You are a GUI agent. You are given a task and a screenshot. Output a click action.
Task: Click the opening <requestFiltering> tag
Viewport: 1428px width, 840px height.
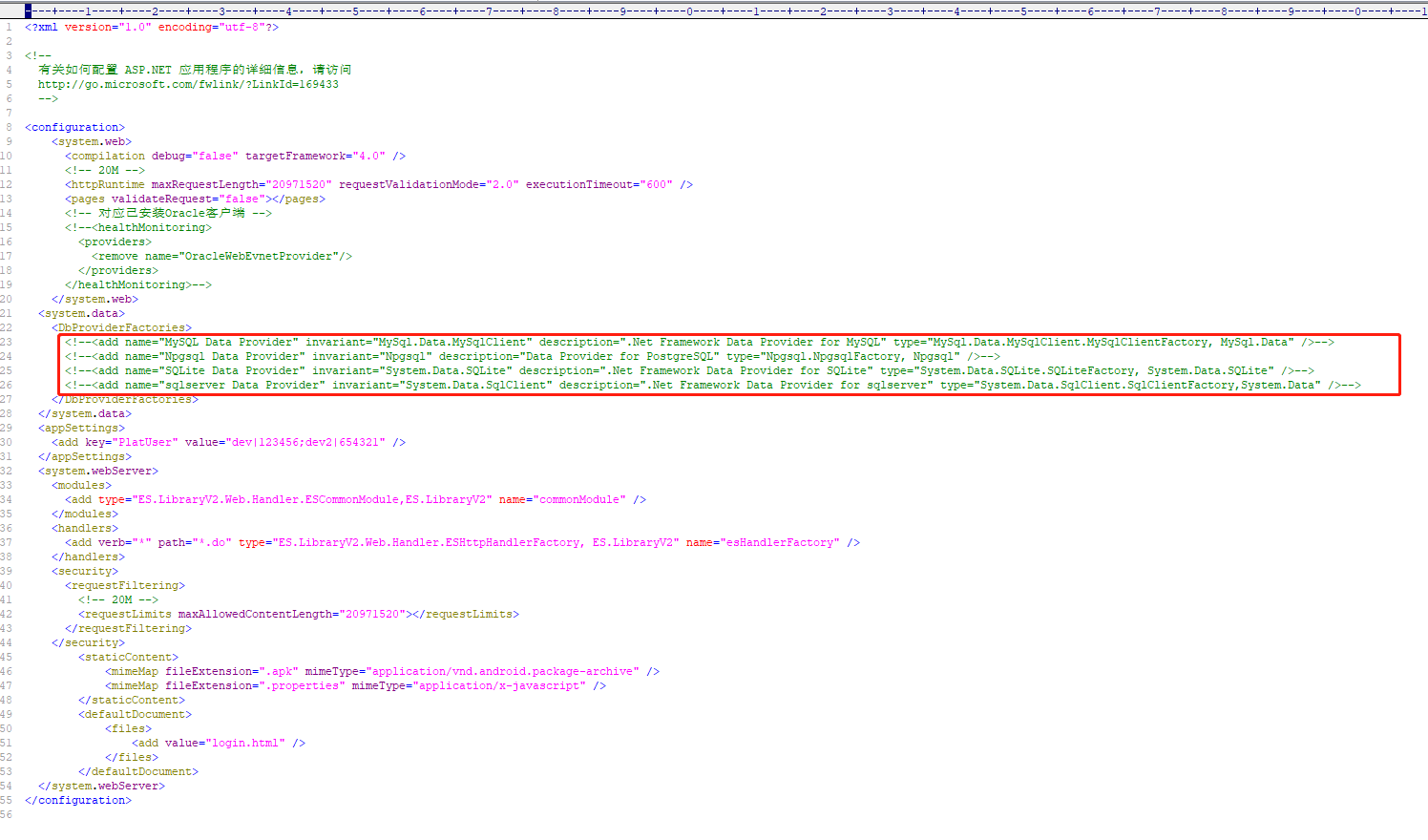click(x=125, y=585)
